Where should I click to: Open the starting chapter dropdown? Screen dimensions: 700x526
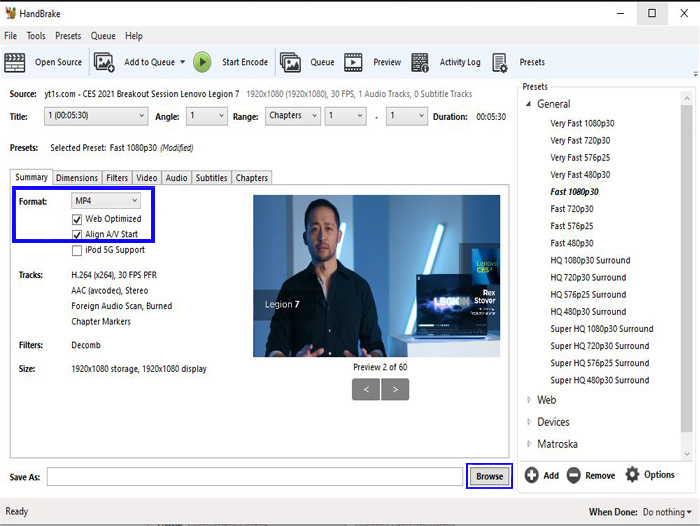pyautogui.click(x=346, y=116)
